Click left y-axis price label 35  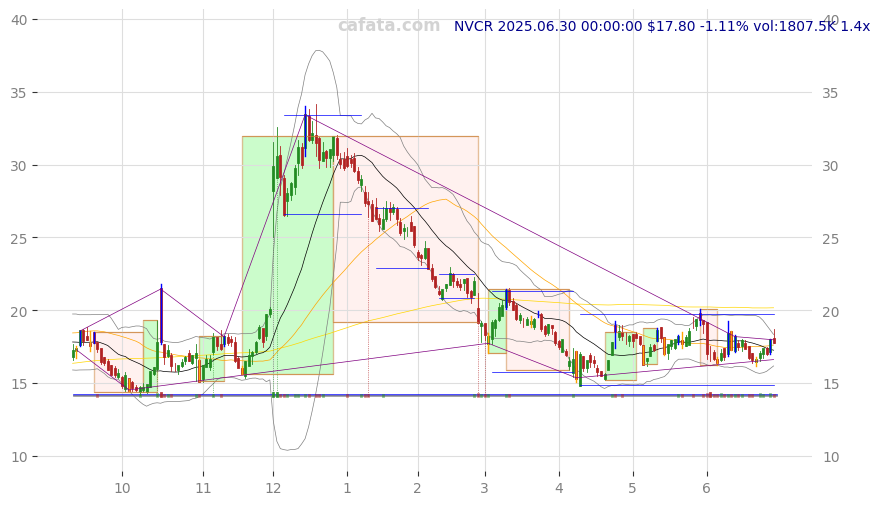point(19,93)
